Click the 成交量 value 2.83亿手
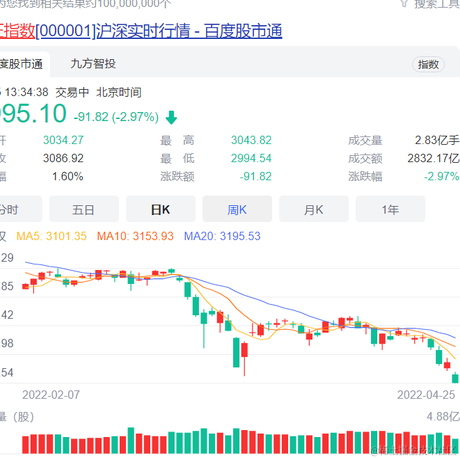 point(437,140)
